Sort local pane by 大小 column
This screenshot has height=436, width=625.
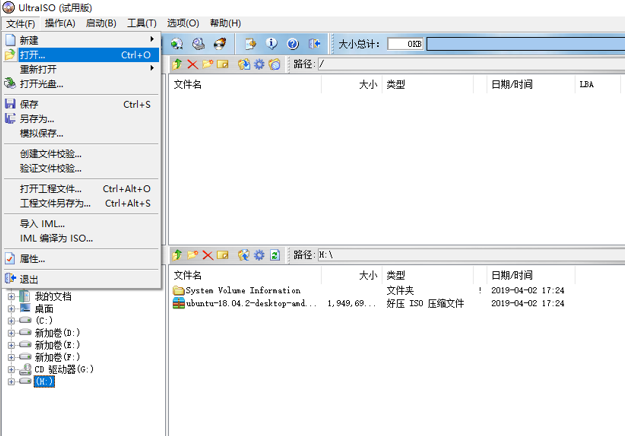click(352, 275)
